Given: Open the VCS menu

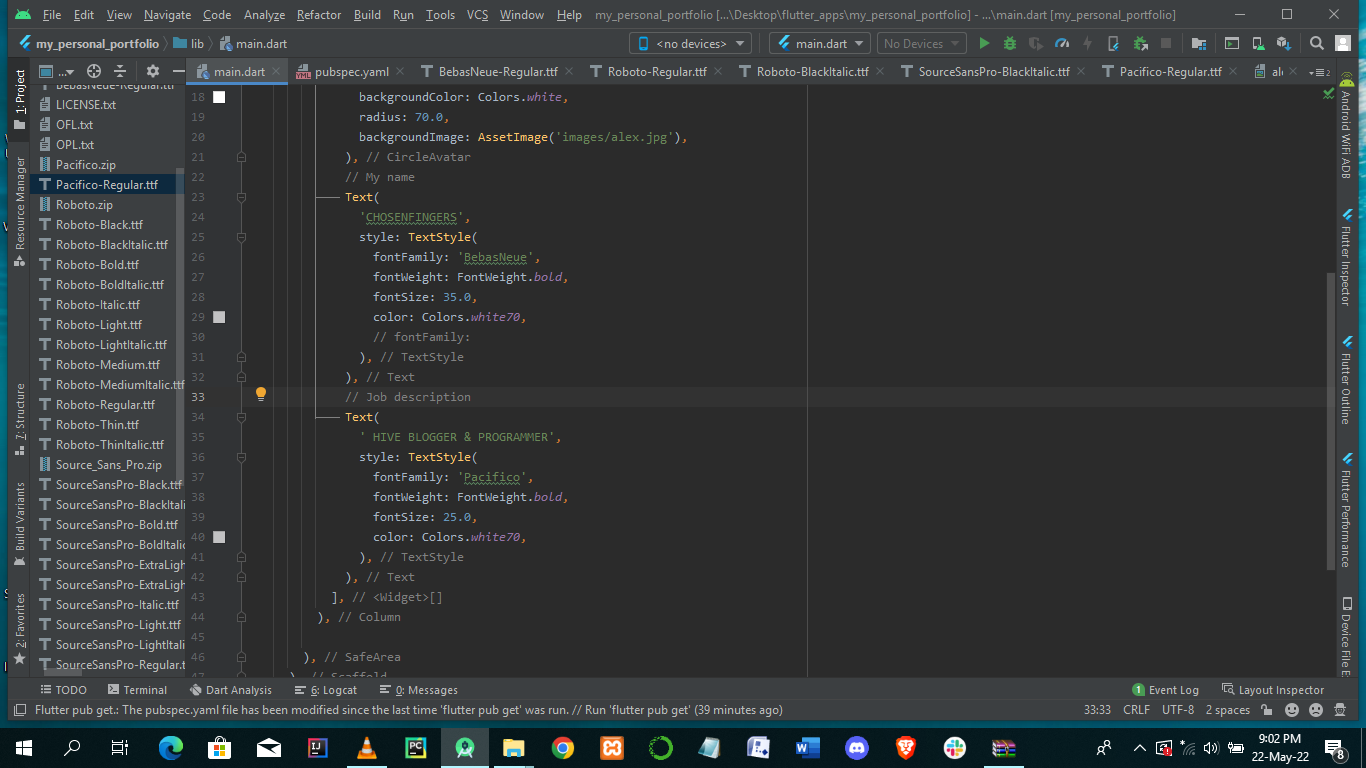Looking at the screenshot, I should click(x=477, y=15).
